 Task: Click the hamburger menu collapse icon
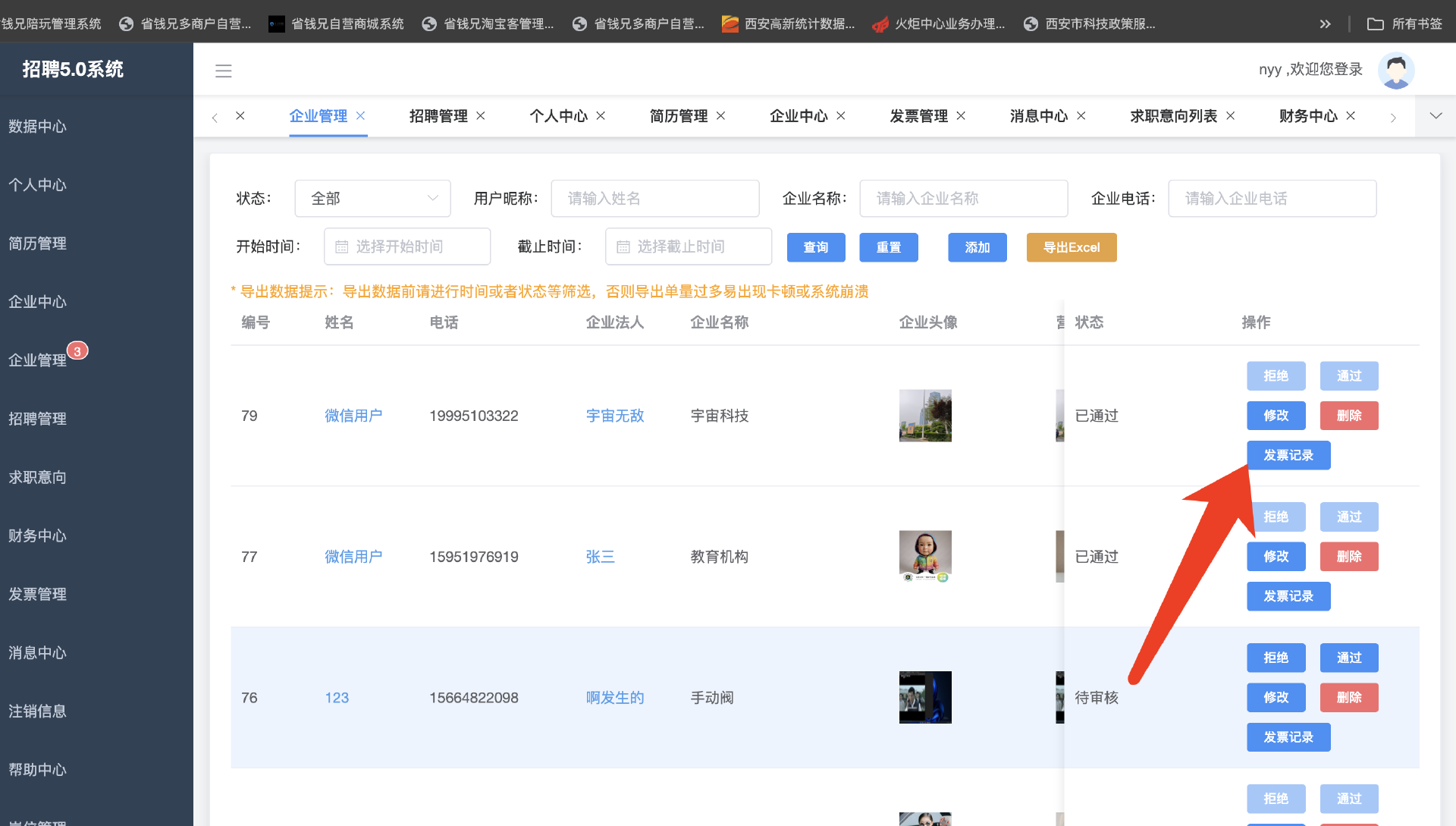pos(223,71)
